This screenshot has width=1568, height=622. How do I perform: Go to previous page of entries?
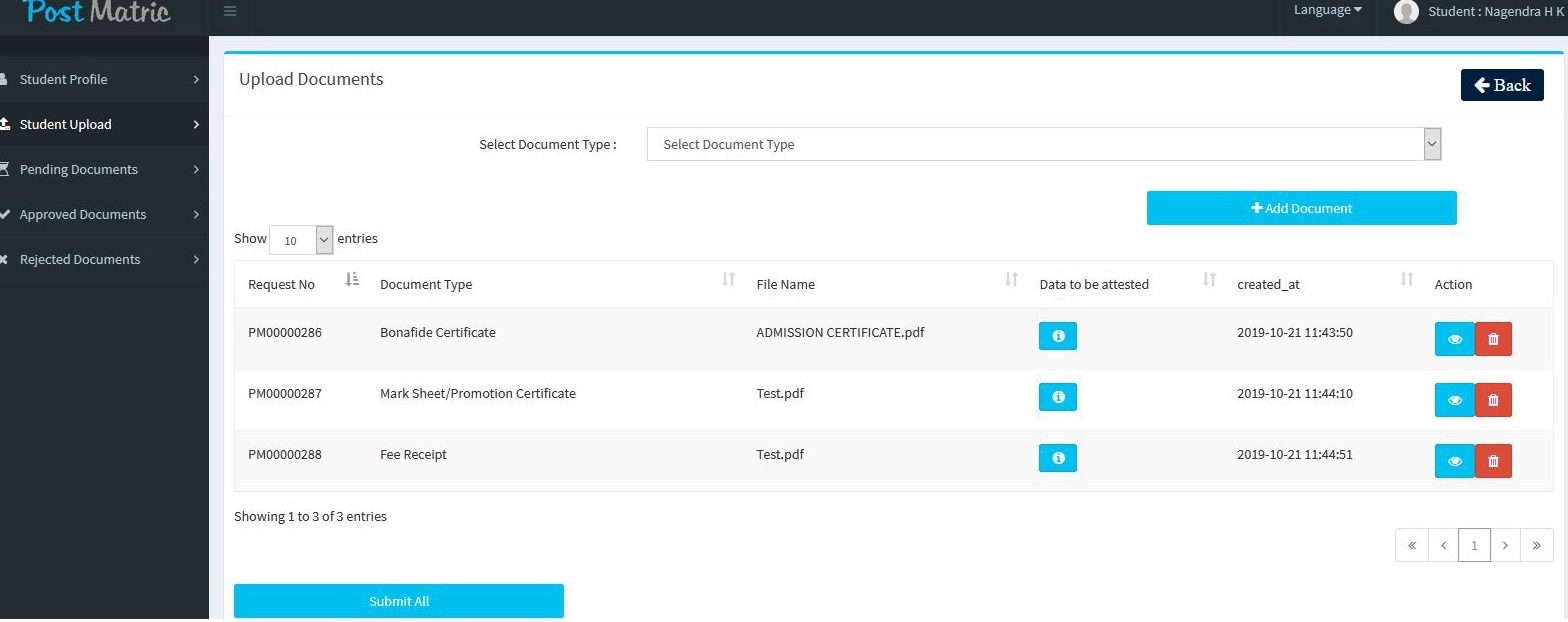point(1443,545)
